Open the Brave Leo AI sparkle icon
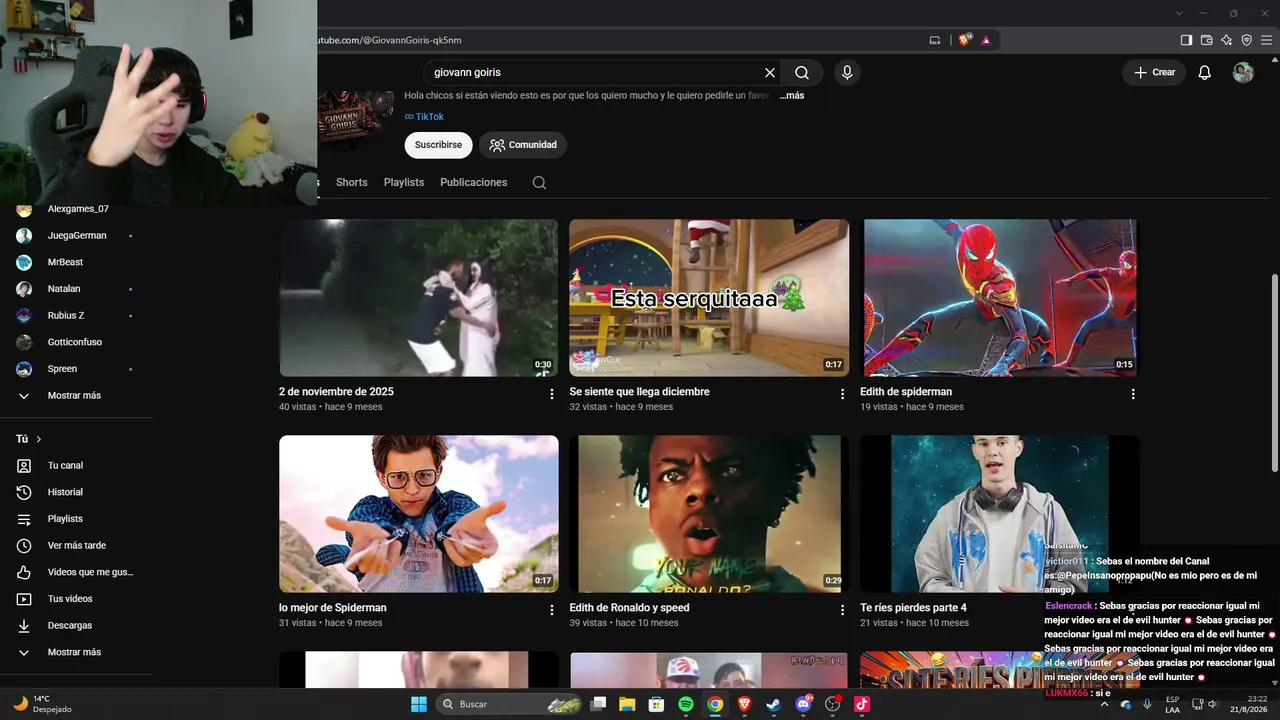The image size is (1280, 720). coord(1226,40)
